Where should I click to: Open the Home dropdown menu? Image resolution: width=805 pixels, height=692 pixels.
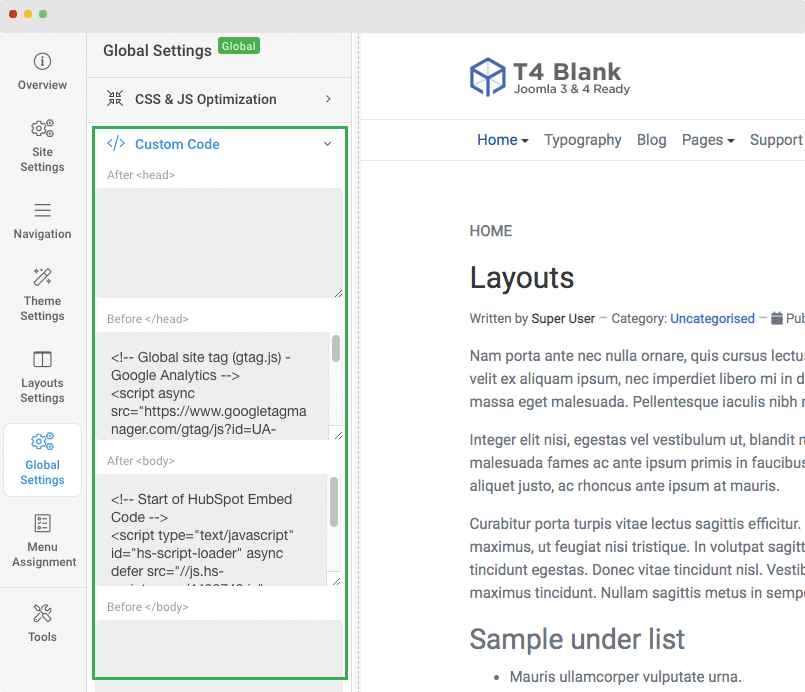[x=502, y=140]
